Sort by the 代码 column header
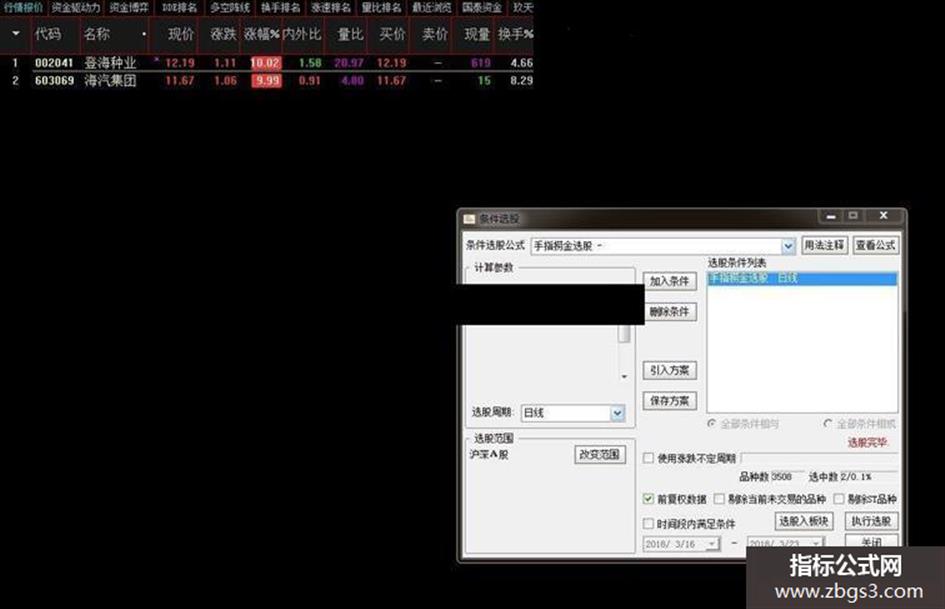945x609 pixels. click(x=48, y=34)
